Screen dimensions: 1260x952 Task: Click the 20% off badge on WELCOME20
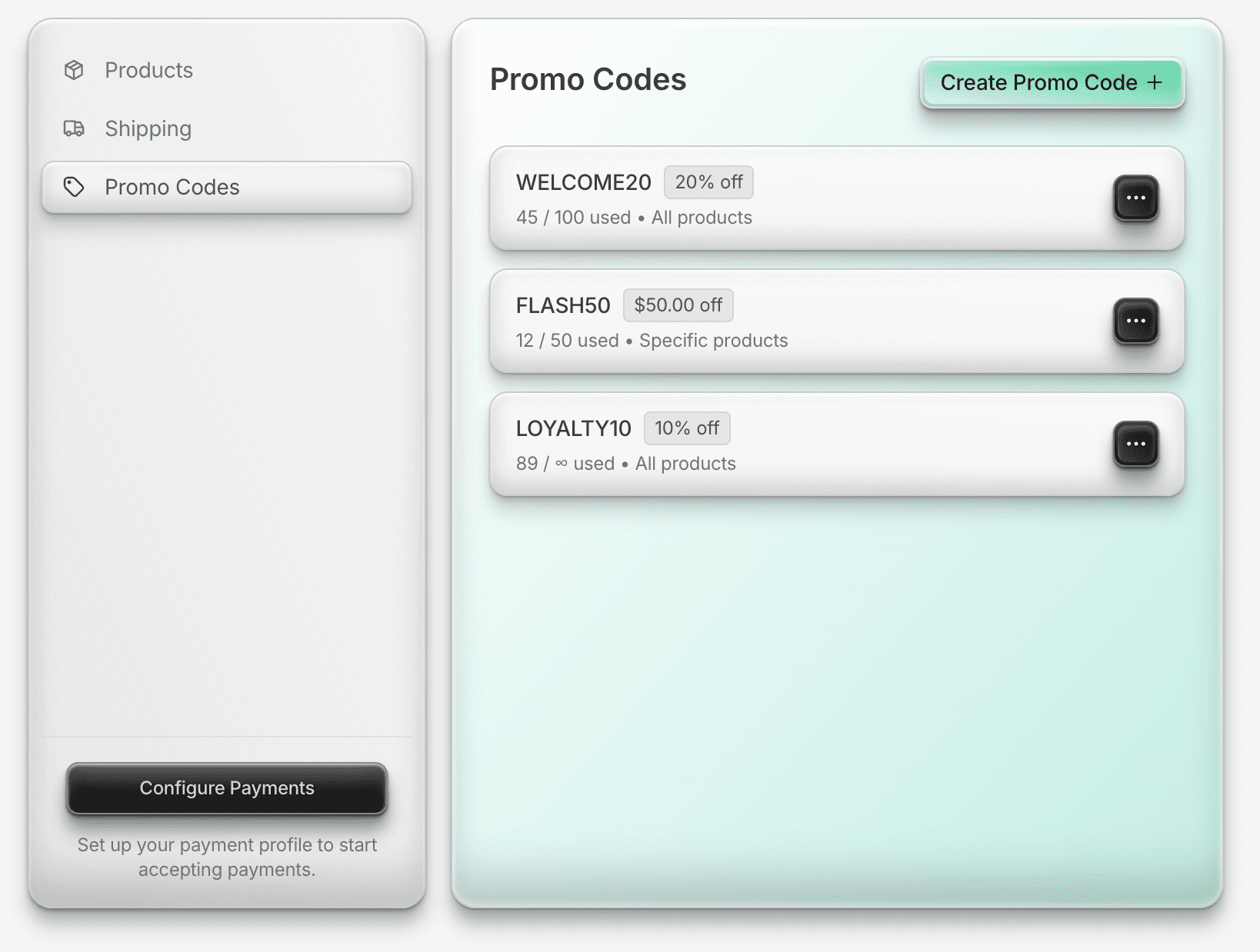(708, 182)
